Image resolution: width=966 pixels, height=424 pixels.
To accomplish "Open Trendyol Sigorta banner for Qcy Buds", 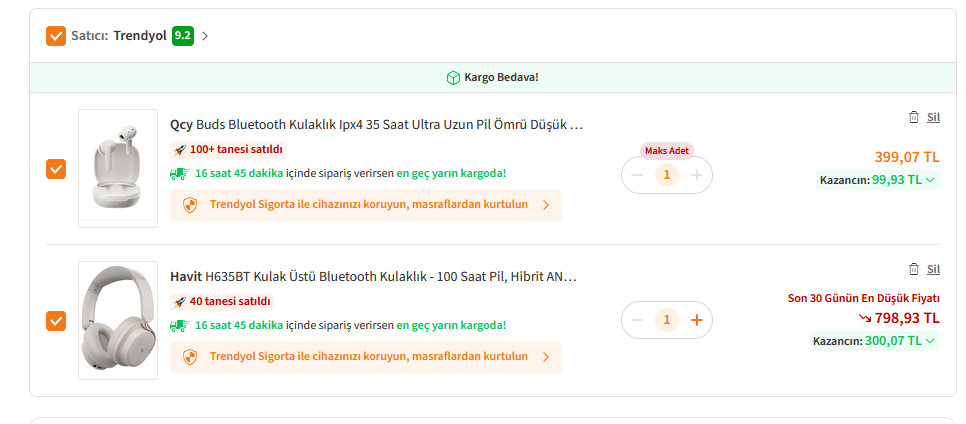I will coord(366,205).
